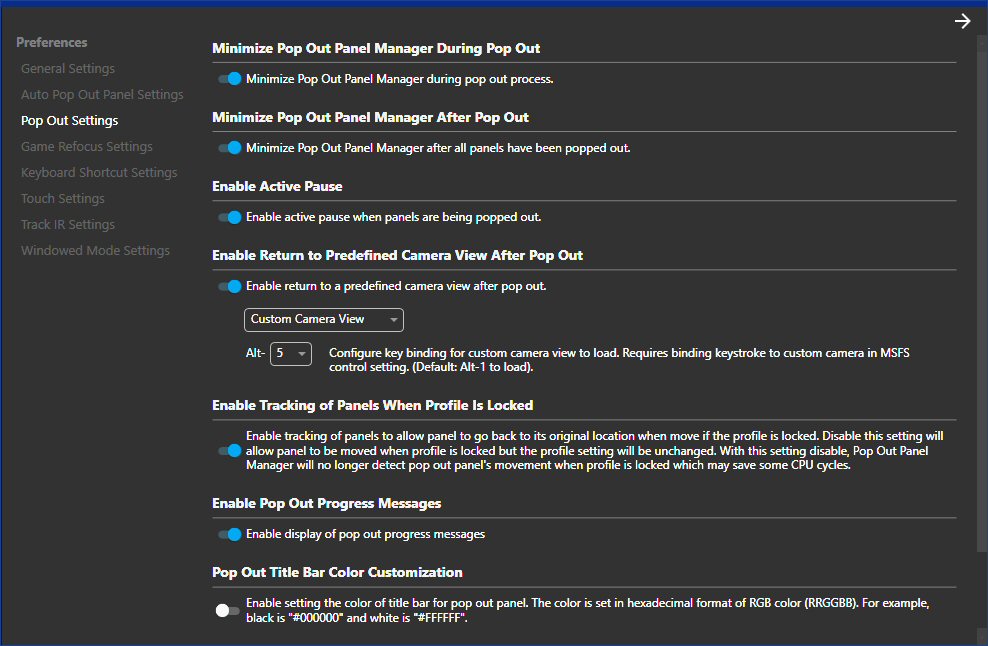
Task: Disable display of pop out progress messages
Action: click(230, 534)
